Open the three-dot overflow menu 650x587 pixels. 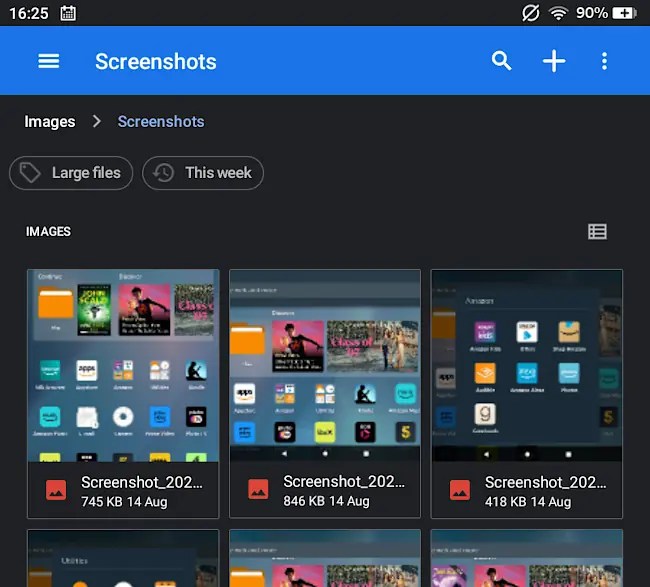pos(604,61)
